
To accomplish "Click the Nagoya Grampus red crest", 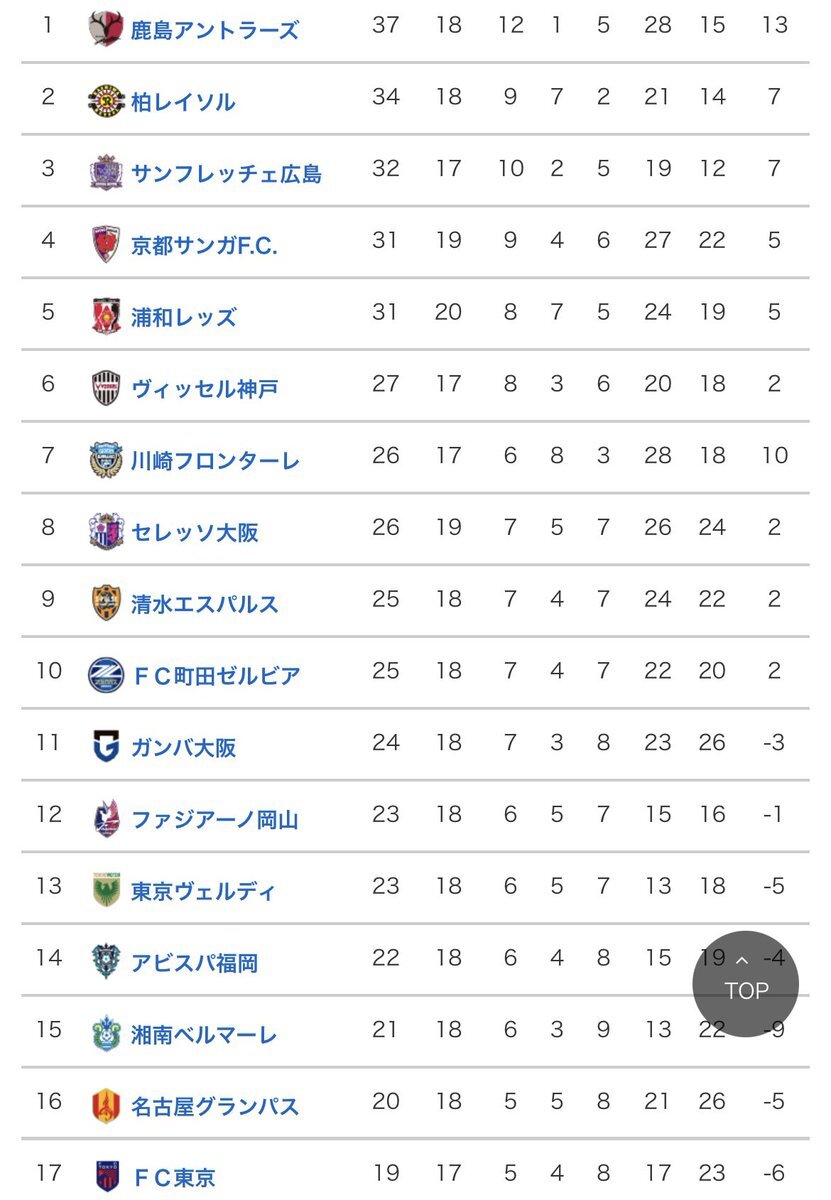I will pyautogui.click(x=105, y=1105).
